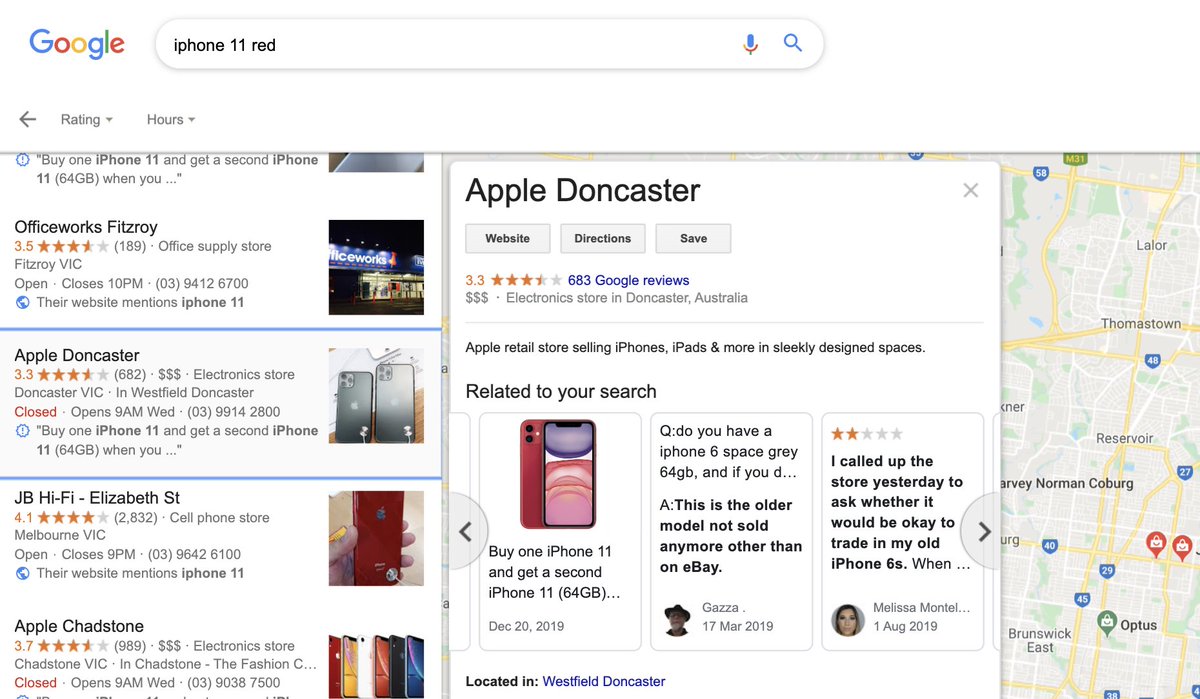Click Apple Doncaster phone (03) 9914 2800
The height and width of the screenshot is (699, 1200).
[x=233, y=412]
